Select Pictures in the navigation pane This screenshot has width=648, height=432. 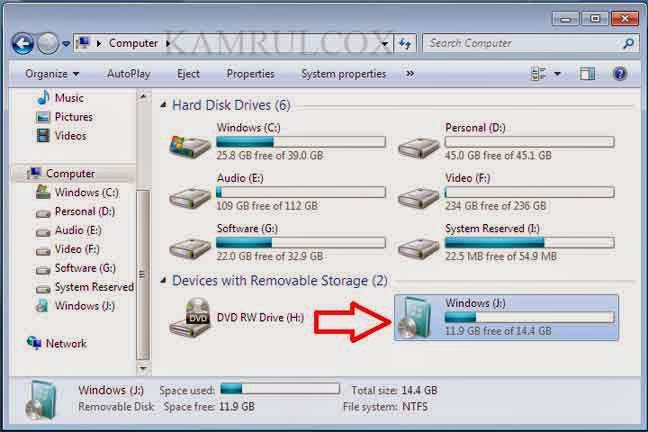pyautogui.click(x=74, y=117)
